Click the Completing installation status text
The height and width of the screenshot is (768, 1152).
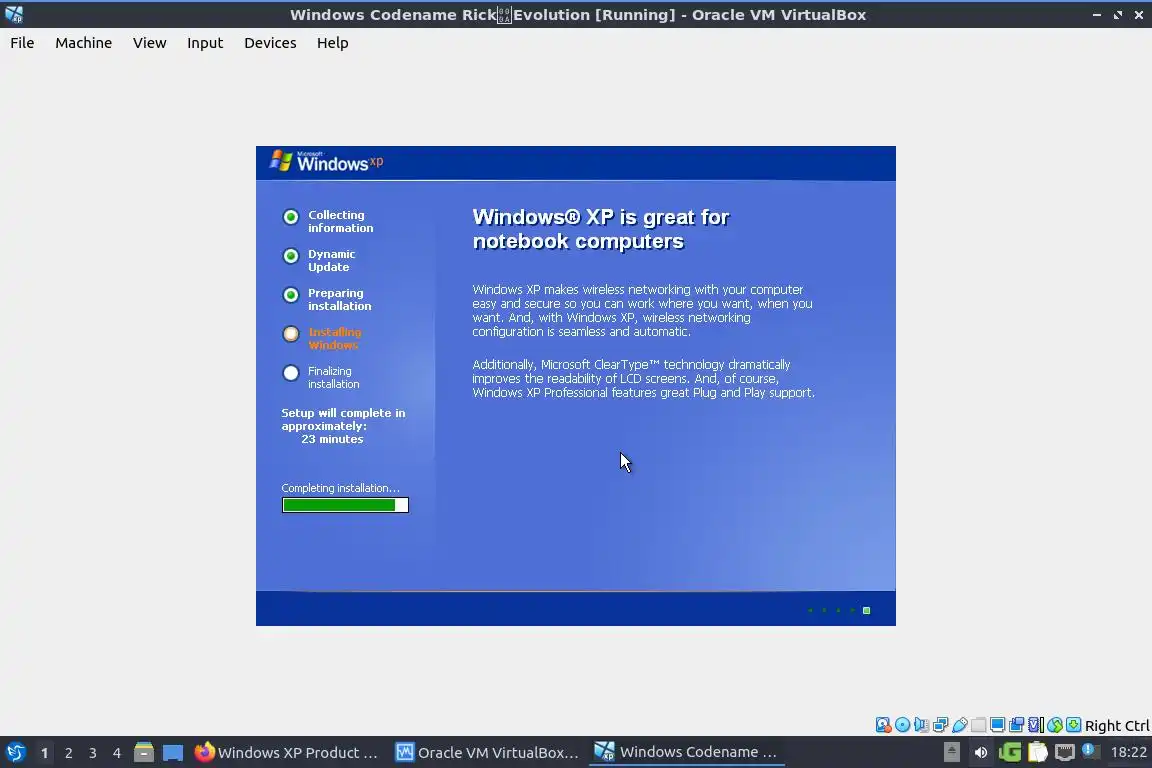(340, 488)
